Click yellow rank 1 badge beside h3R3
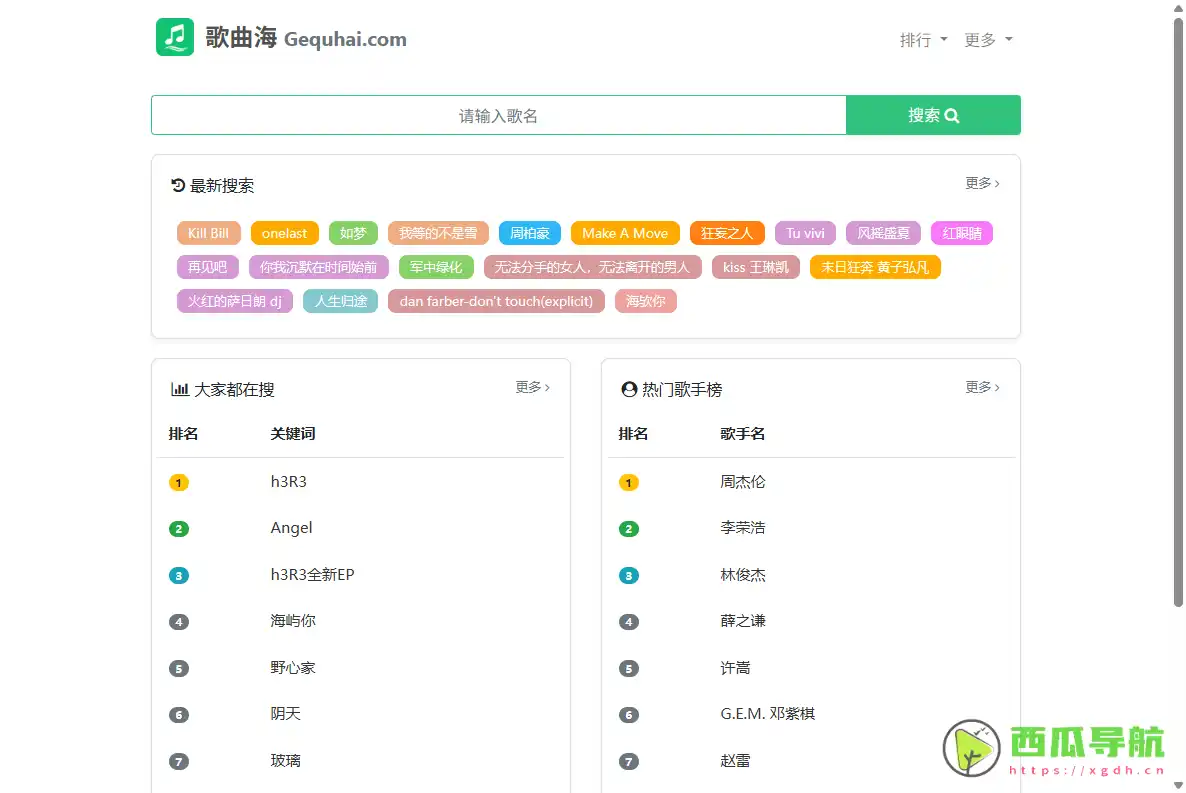This screenshot has width=1186, height=793. click(x=179, y=483)
